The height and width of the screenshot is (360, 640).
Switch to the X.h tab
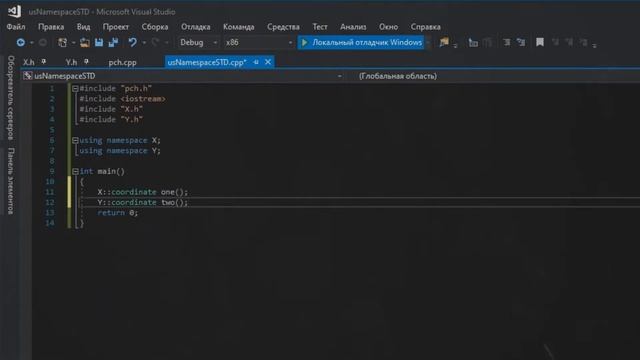pyautogui.click(x=29, y=62)
